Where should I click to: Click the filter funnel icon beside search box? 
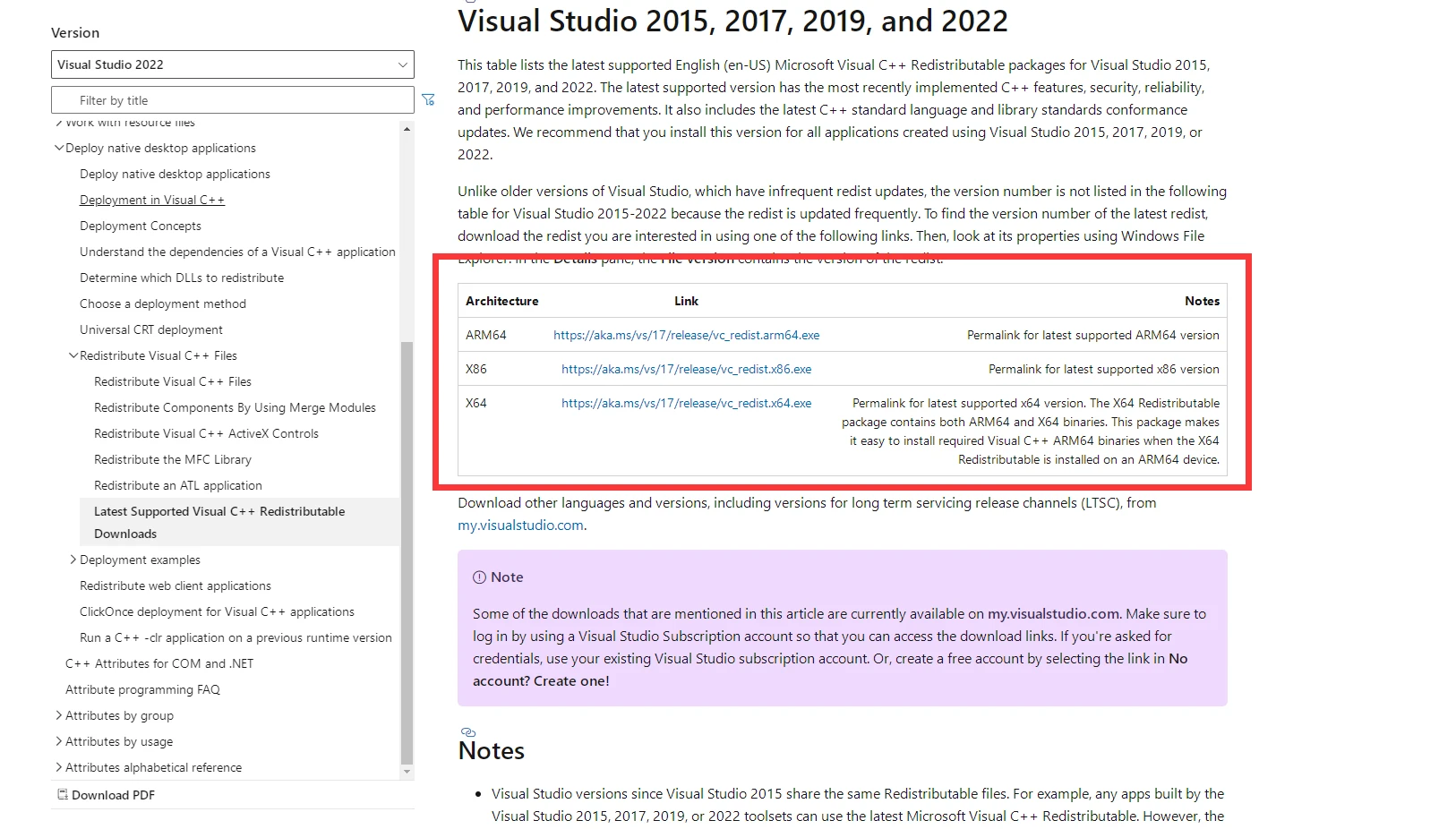[x=428, y=100]
